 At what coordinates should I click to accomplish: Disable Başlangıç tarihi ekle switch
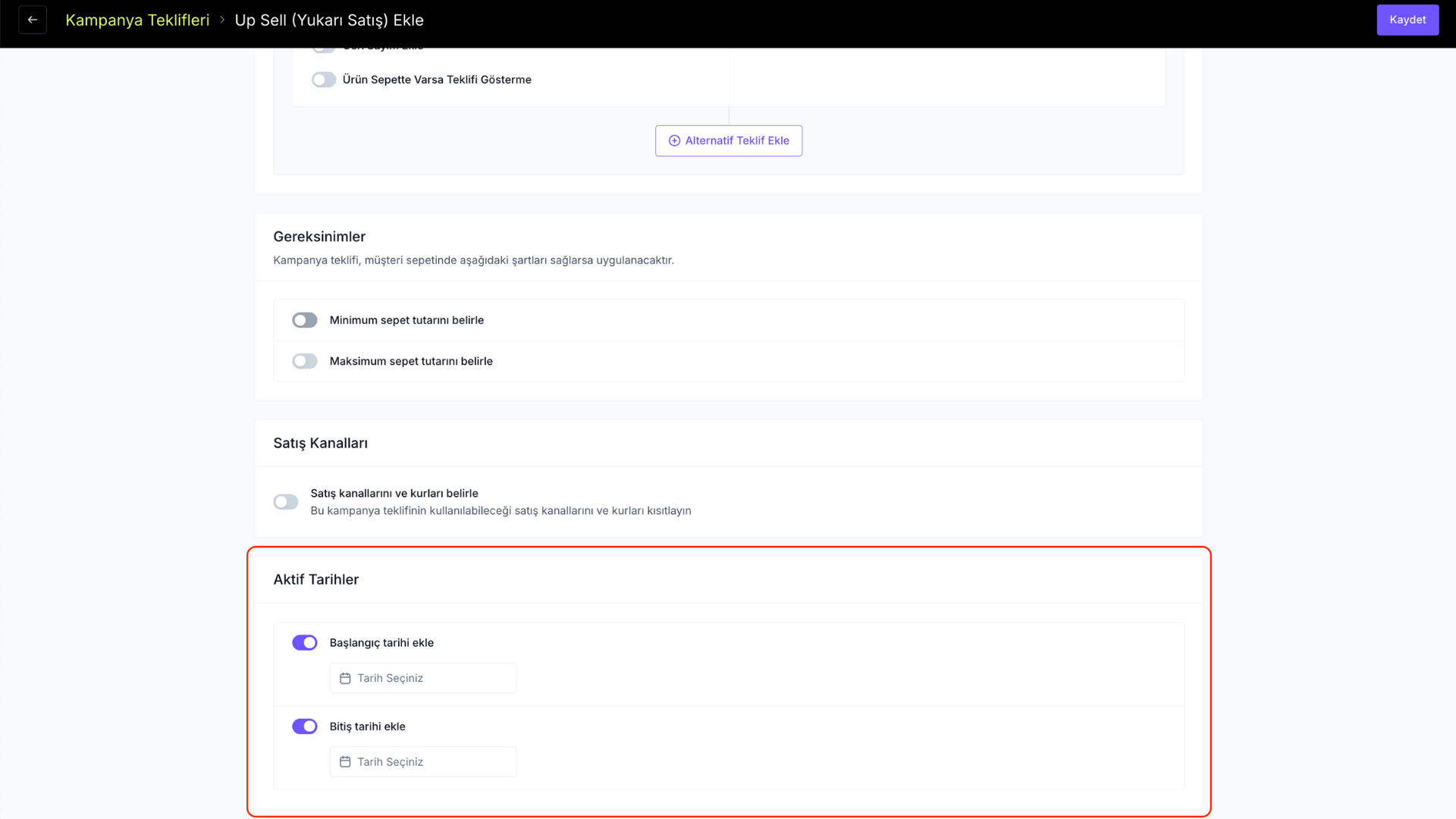tap(305, 642)
